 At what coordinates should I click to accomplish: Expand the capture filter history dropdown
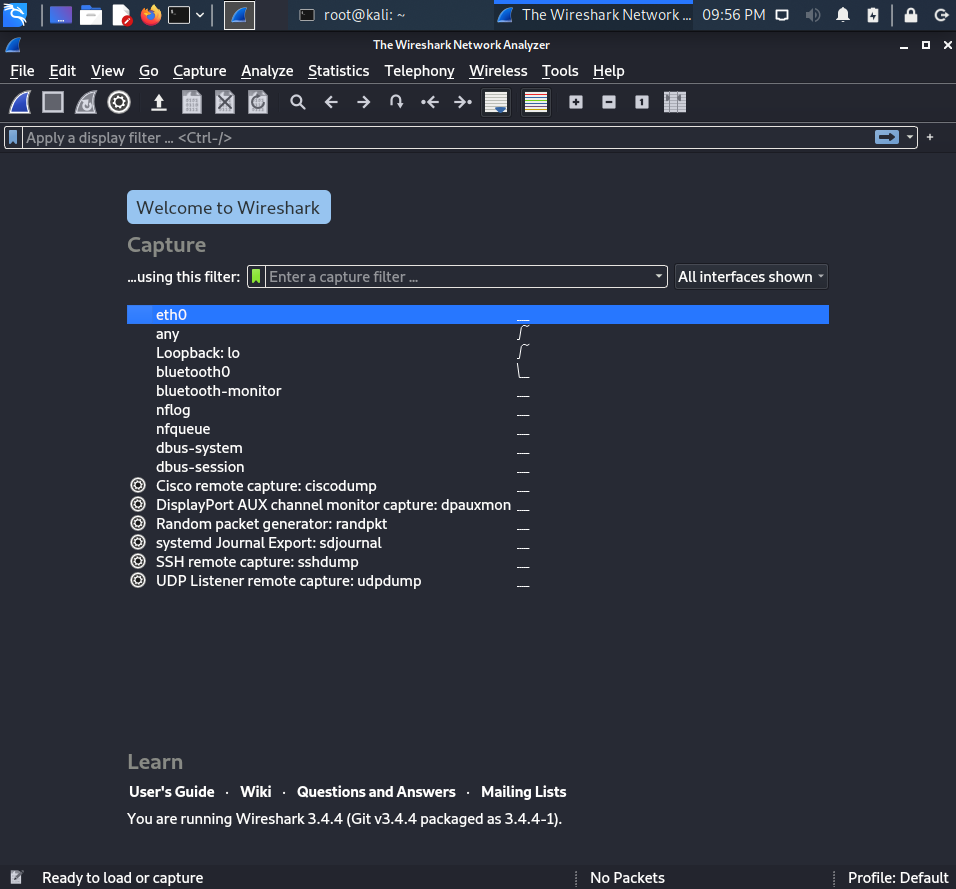tap(658, 277)
